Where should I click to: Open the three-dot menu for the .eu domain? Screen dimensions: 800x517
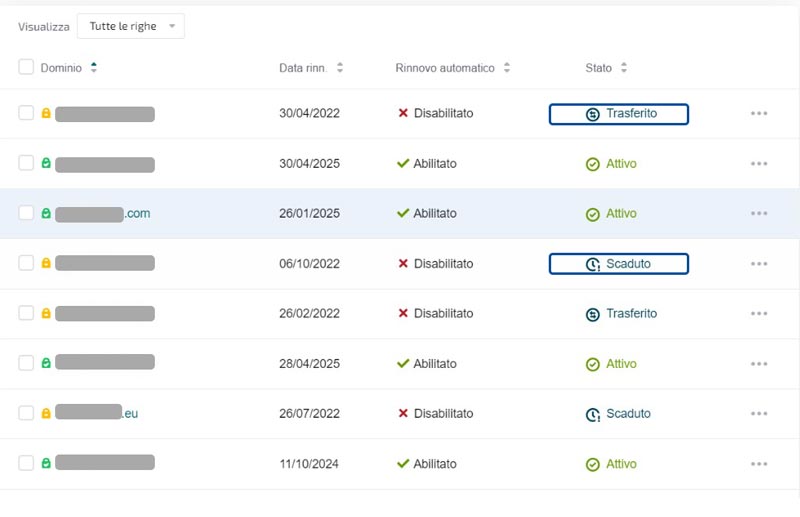tap(758, 414)
